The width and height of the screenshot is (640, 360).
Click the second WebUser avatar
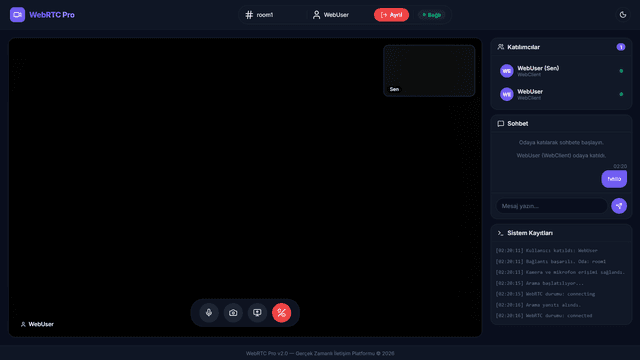point(507,94)
